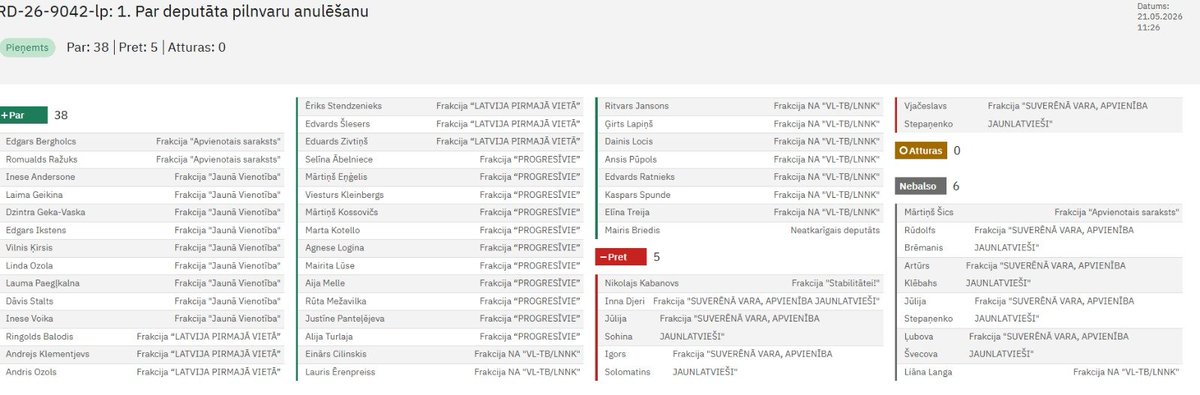Select the Agnese Logina row

click(440, 248)
